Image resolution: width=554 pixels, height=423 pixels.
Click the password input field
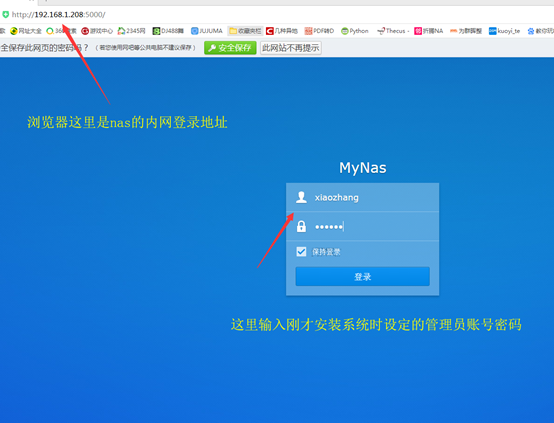[363, 226]
